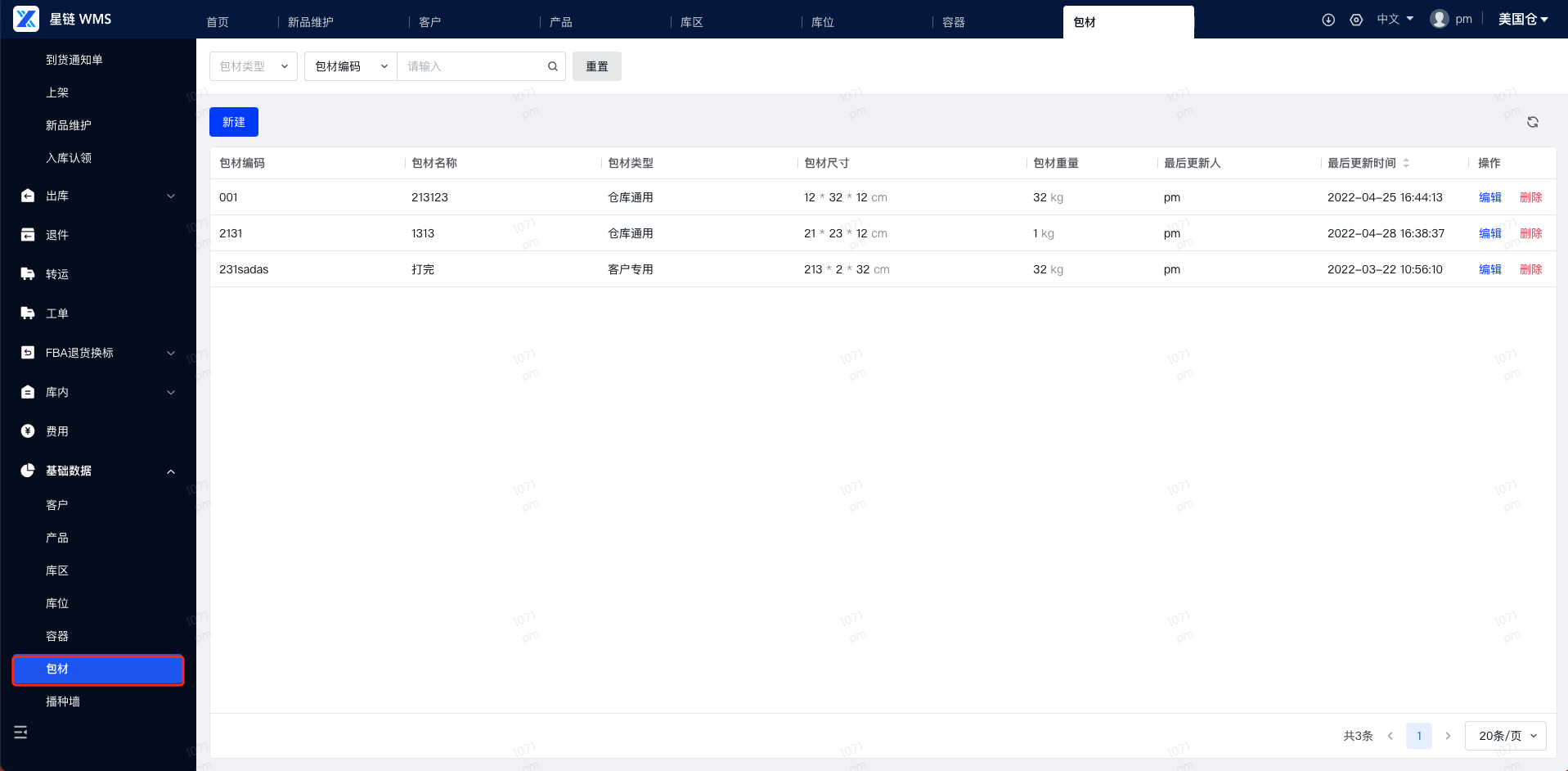1568x771 pixels.
Task: Go to previous page arrow
Action: (1390, 736)
